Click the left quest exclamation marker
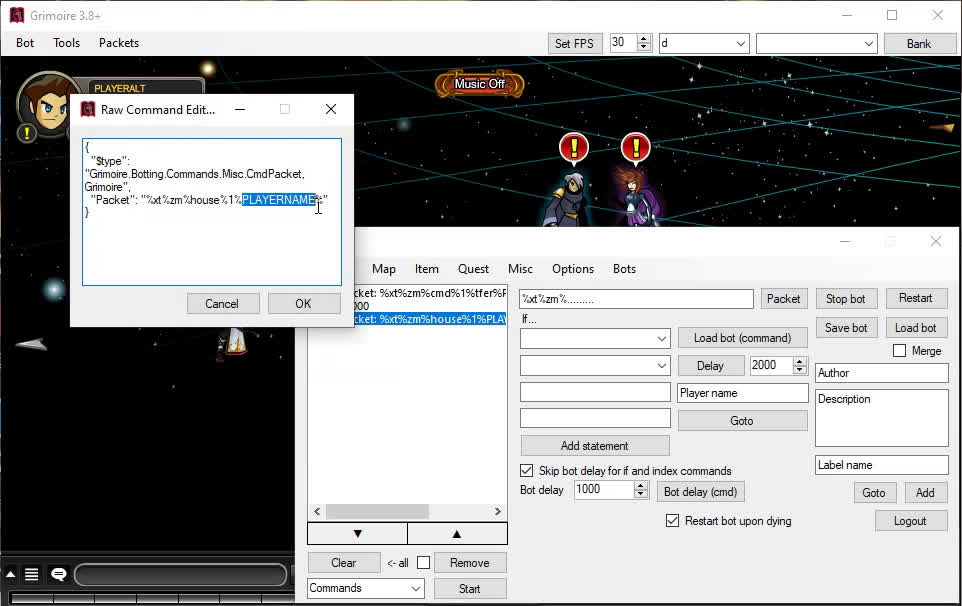962x606 pixels. click(574, 148)
